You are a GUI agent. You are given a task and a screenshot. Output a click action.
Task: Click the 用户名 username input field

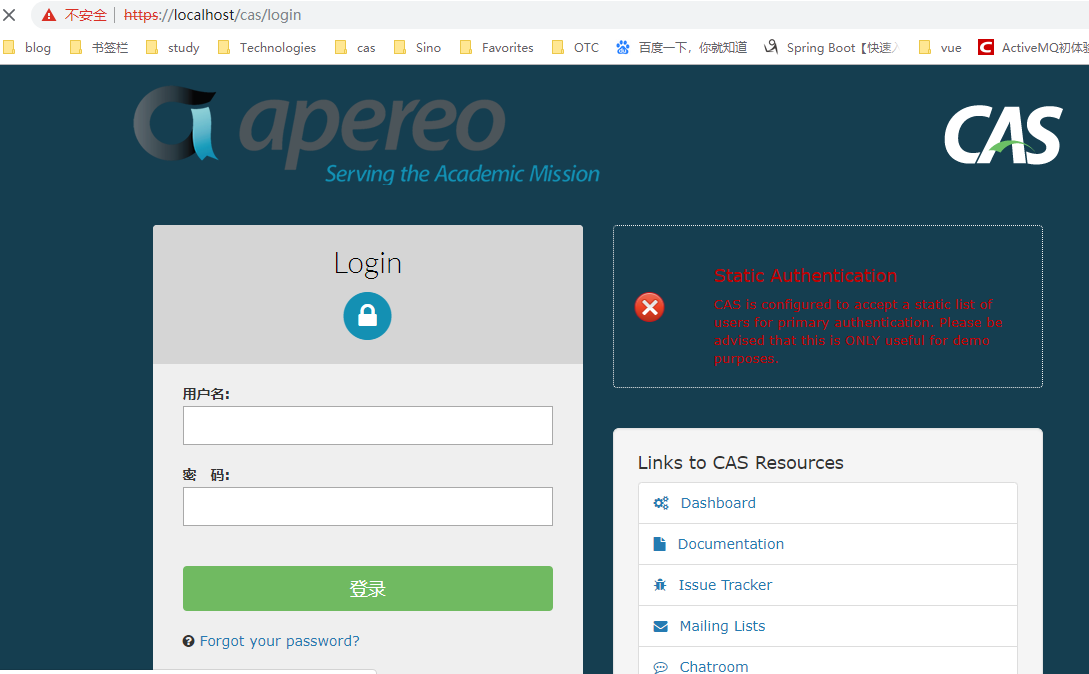point(367,425)
